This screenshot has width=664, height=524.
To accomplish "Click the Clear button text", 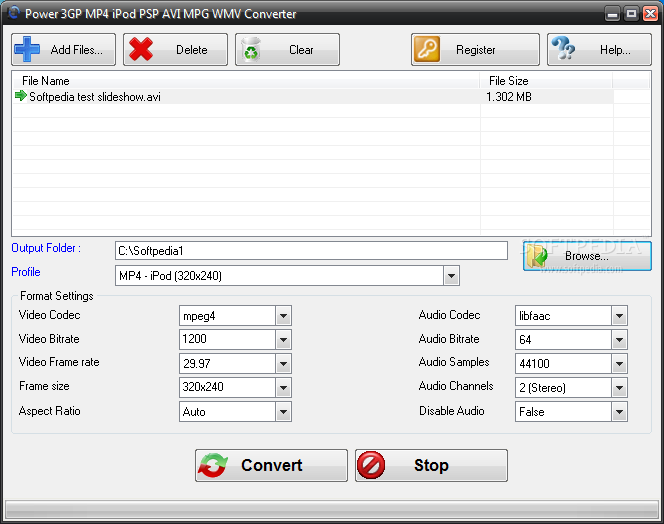I will tap(301, 50).
